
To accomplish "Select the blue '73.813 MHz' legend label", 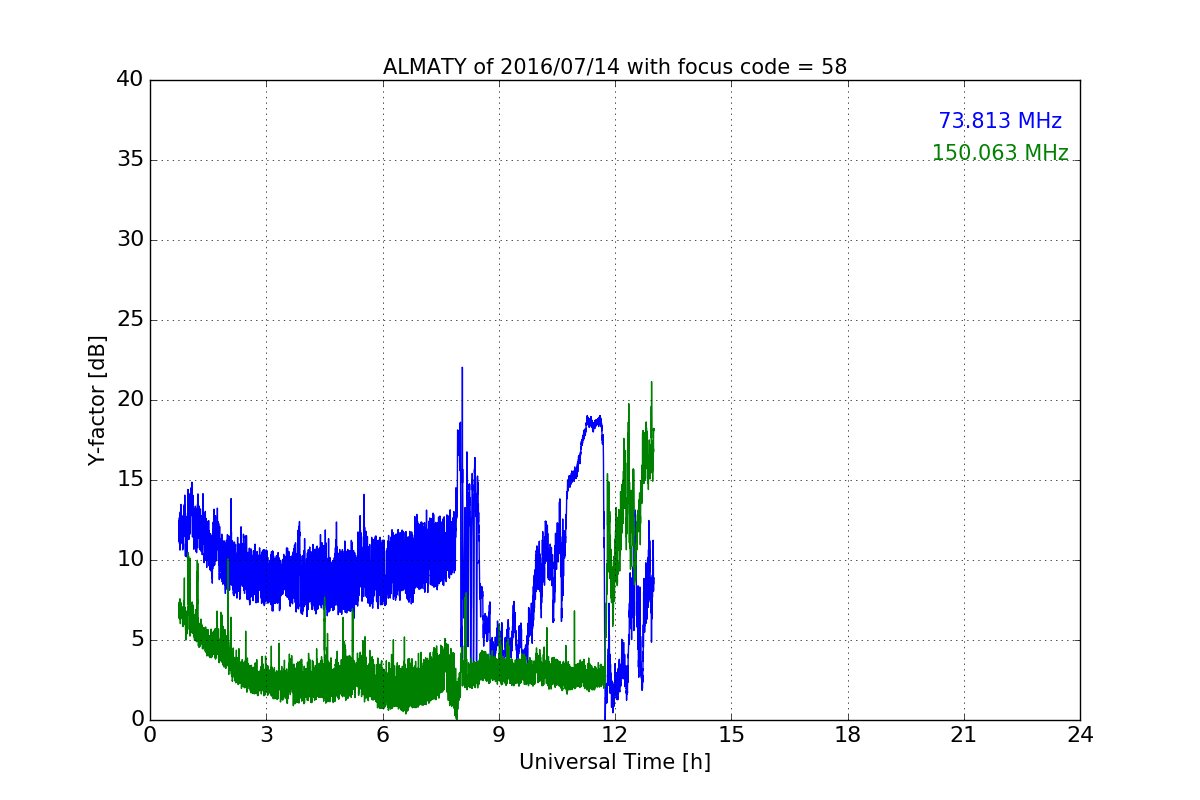I will click(1000, 121).
